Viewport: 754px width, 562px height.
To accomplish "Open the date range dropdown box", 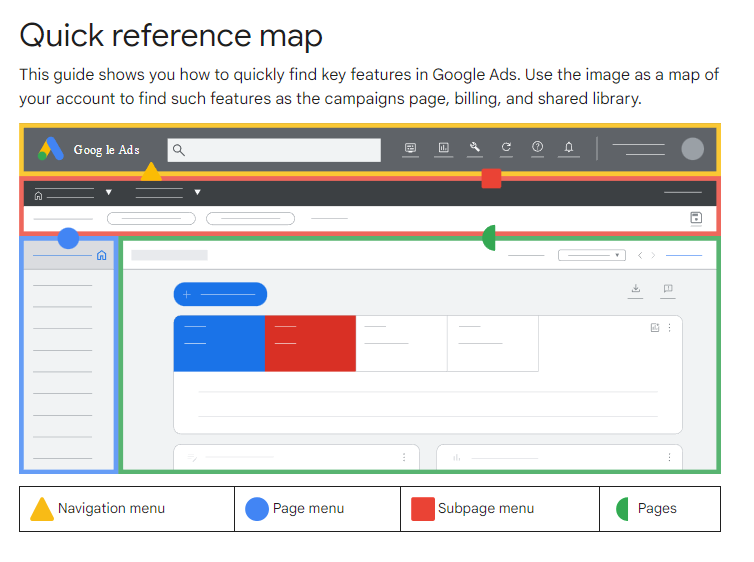I will (x=591, y=255).
